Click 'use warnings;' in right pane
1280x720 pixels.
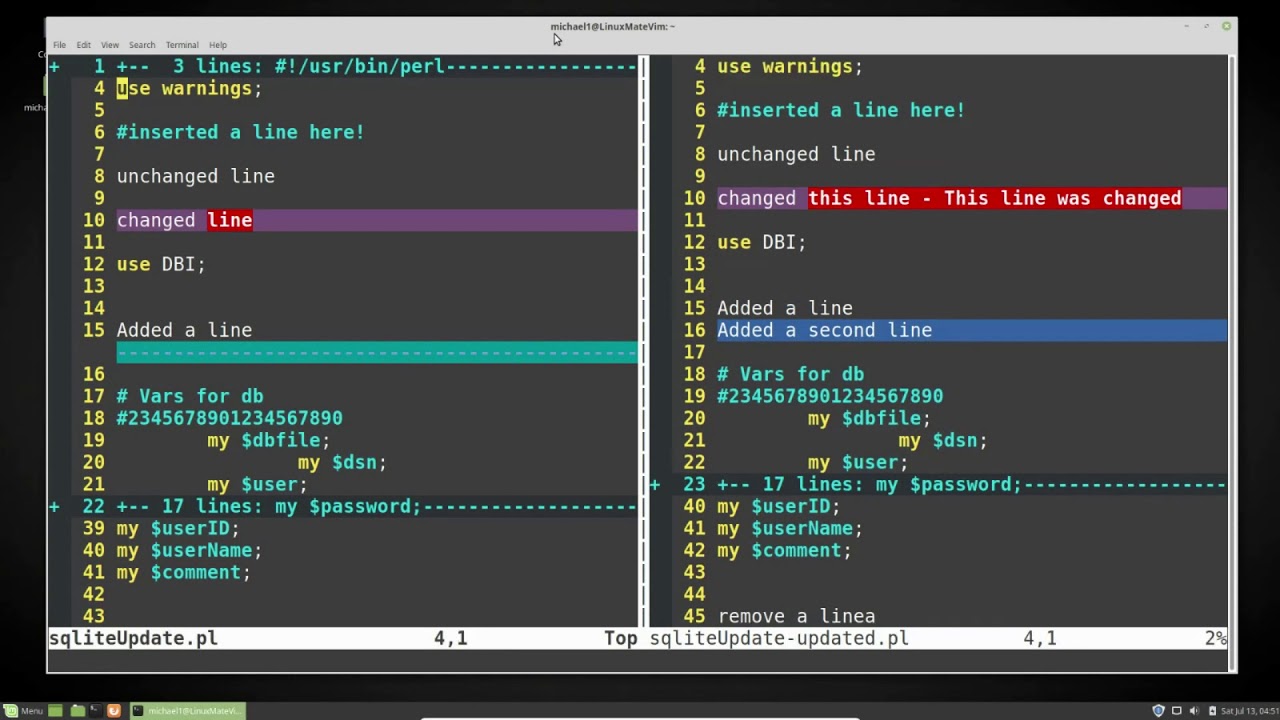tap(790, 67)
